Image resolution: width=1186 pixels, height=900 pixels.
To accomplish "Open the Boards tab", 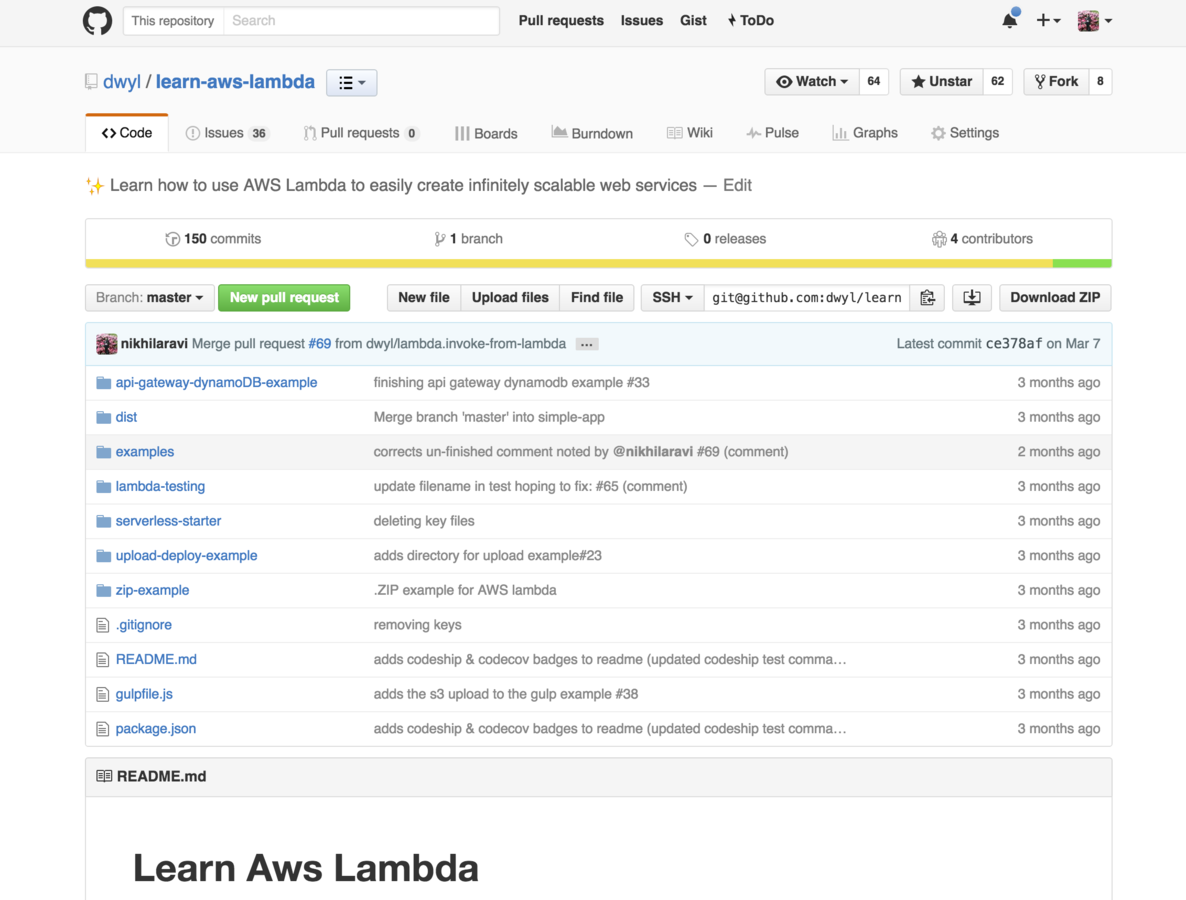I will coord(486,134).
